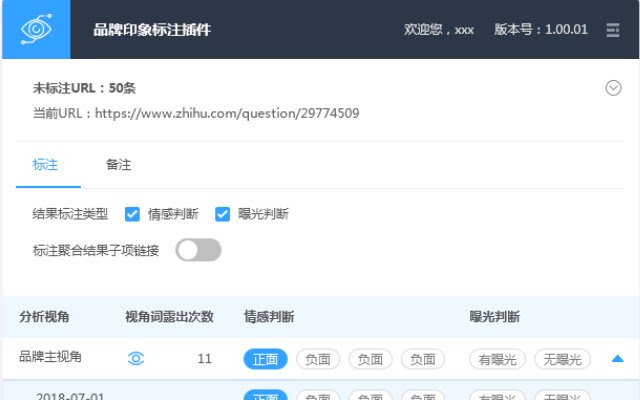
Task: Toggle the 标注聚合结果子项链接 switch
Action: pos(198,250)
